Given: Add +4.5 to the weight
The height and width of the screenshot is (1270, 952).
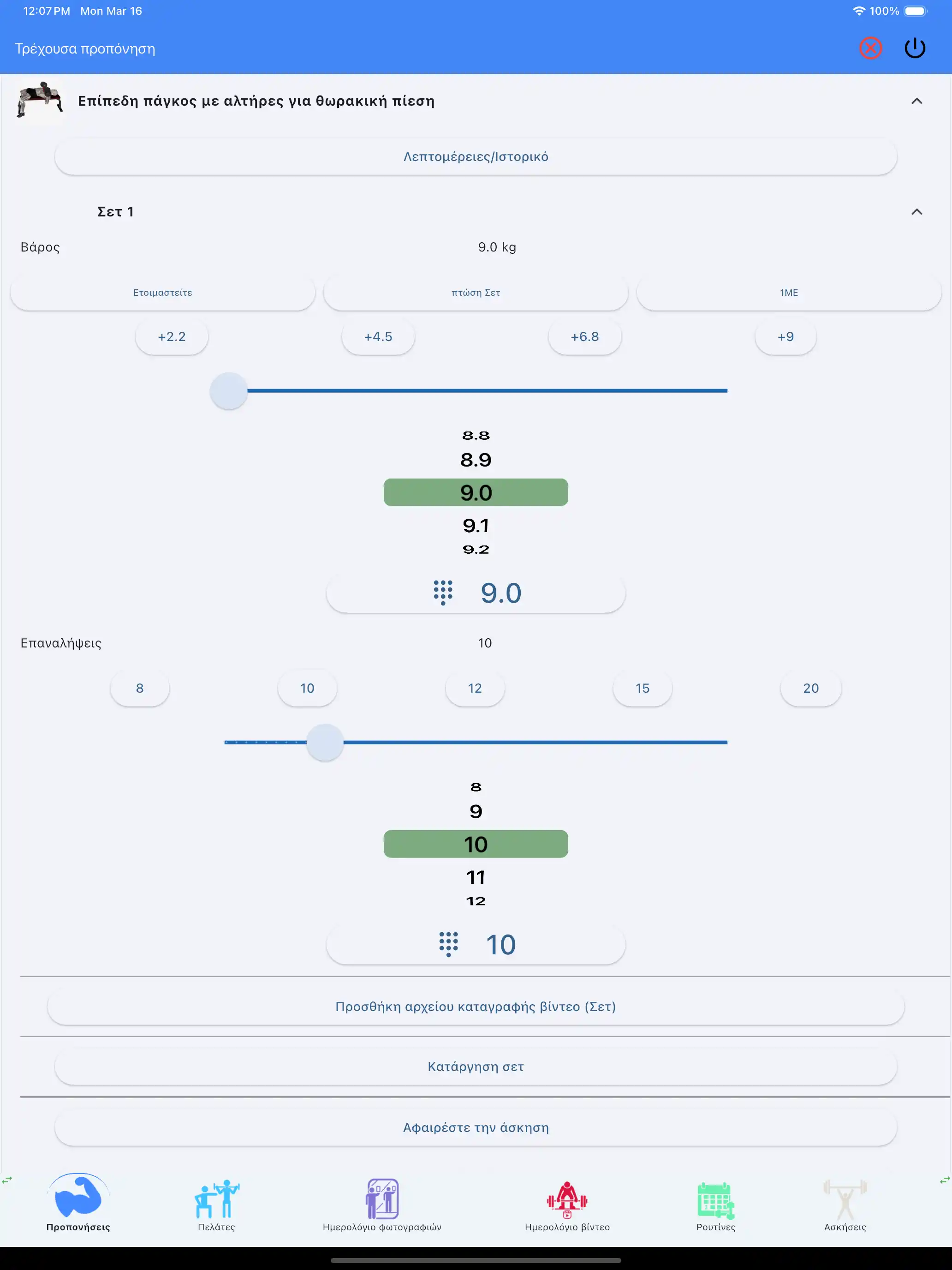Looking at the screenshot, I should [x=378, y=337].
